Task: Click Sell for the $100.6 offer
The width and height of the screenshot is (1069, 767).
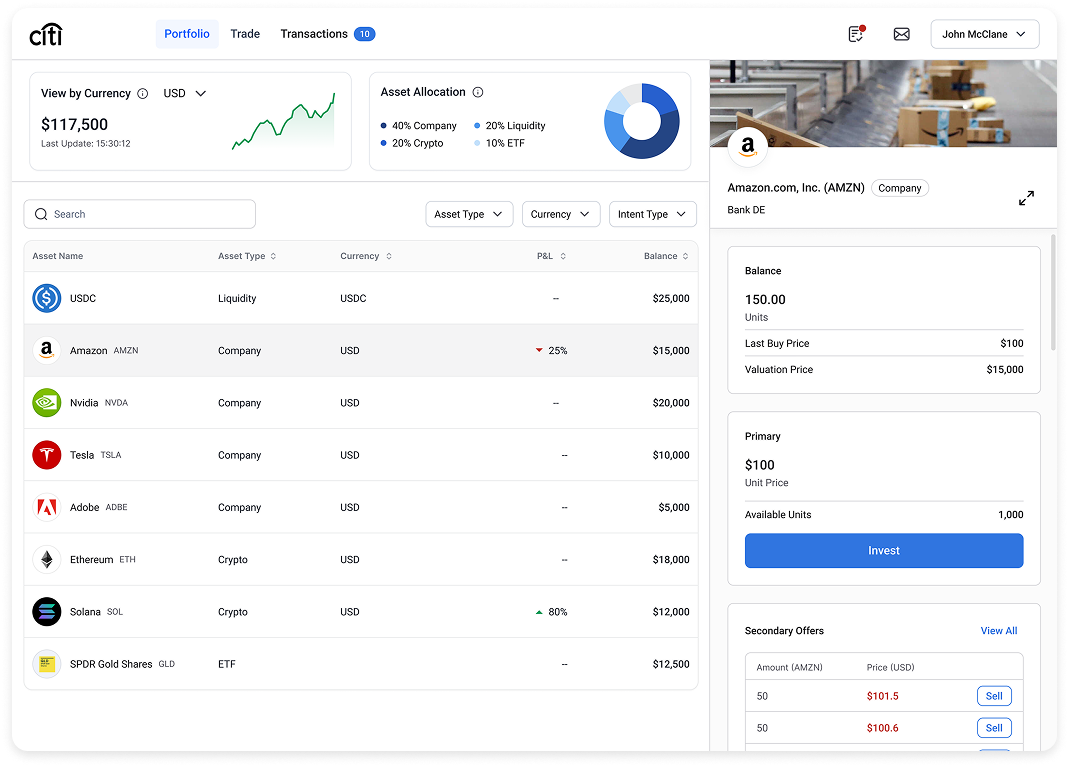Action: [x=994, y=728]
